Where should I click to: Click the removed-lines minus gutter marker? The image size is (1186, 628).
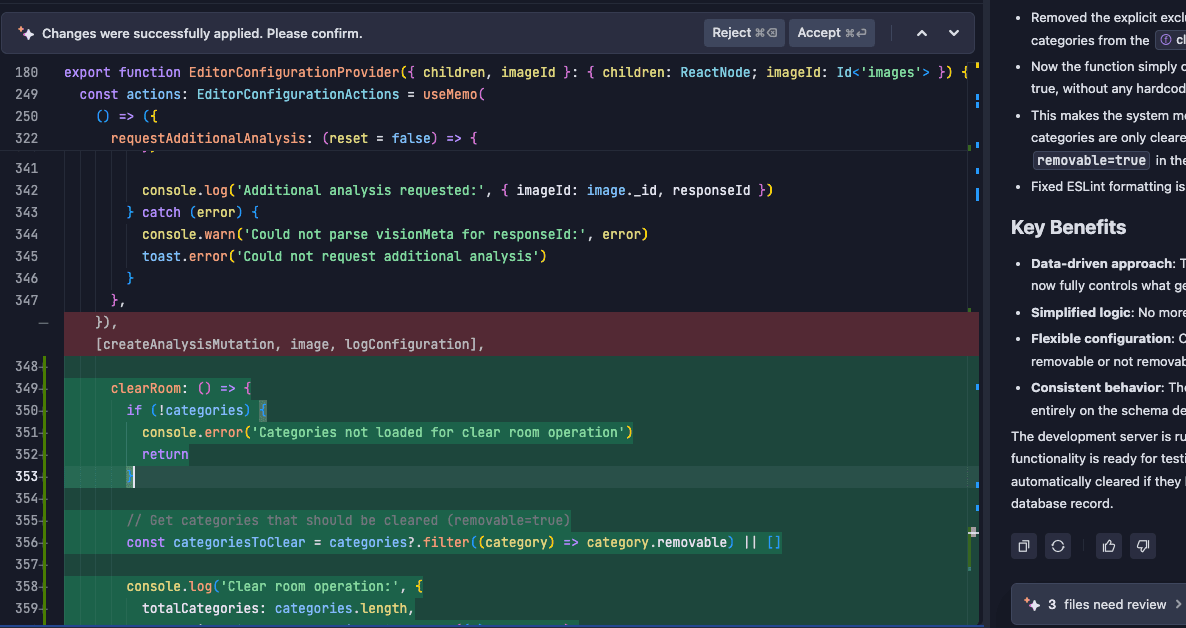(x=43, y=323)
